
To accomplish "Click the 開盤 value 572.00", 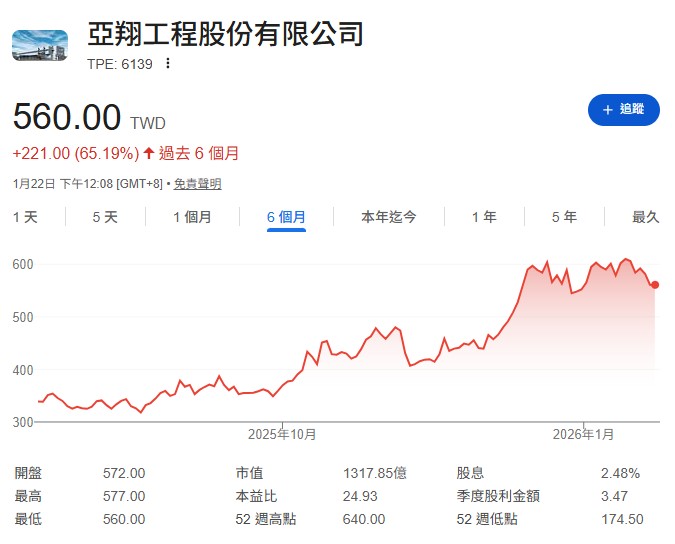I will point(124,473).
